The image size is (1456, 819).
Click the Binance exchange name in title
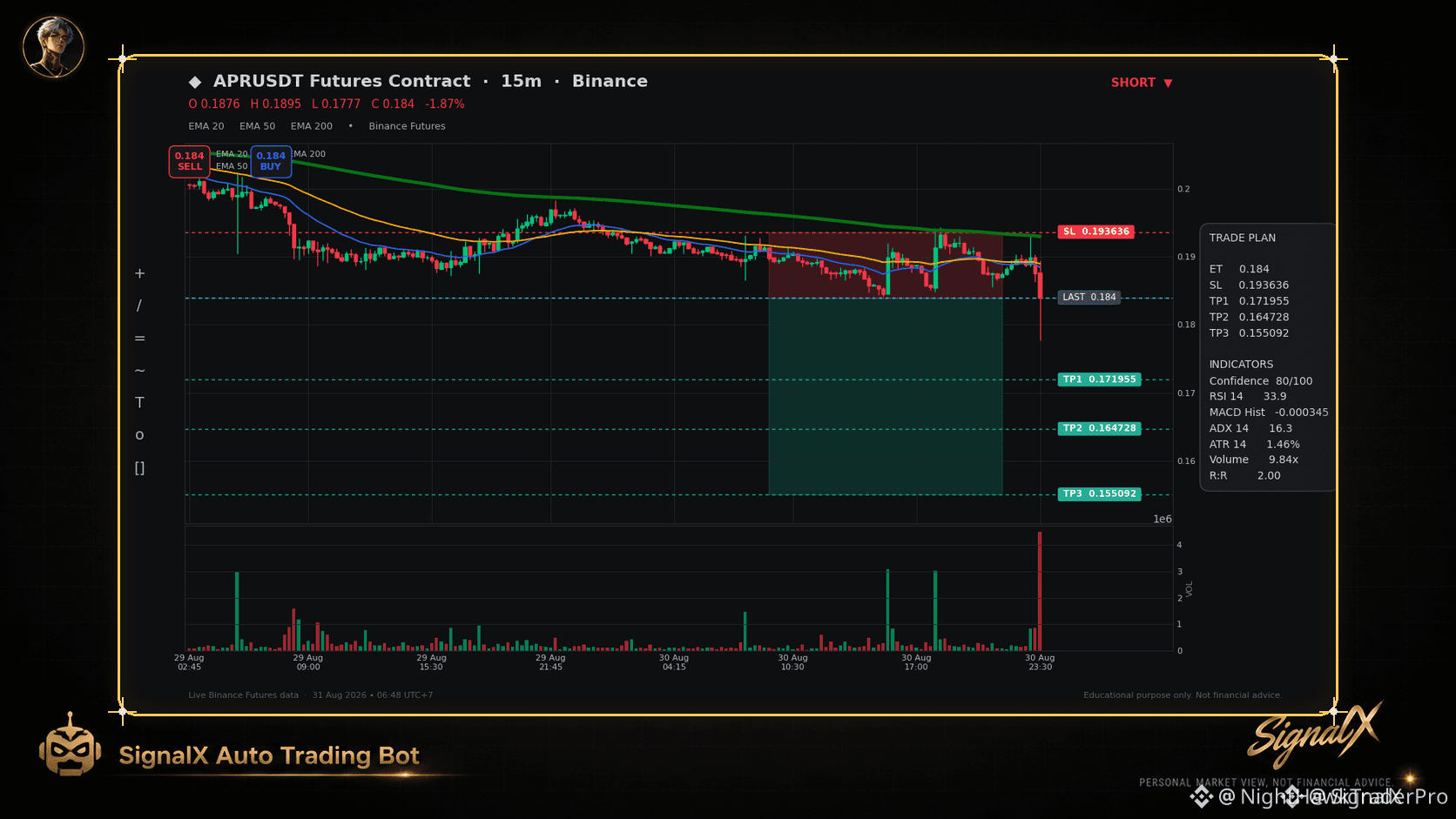(x=610, y=81)
